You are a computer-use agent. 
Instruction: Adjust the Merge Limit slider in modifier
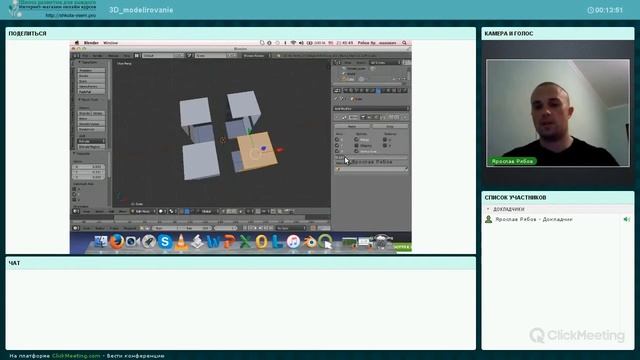coord(371,157)
